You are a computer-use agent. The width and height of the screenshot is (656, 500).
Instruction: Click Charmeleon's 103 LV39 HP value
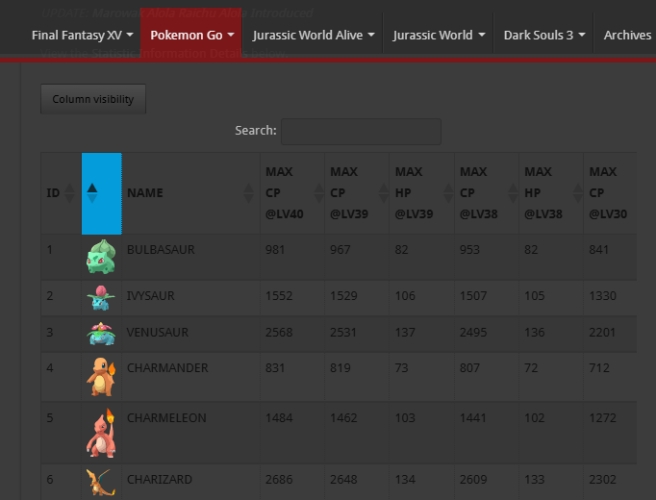405,418
